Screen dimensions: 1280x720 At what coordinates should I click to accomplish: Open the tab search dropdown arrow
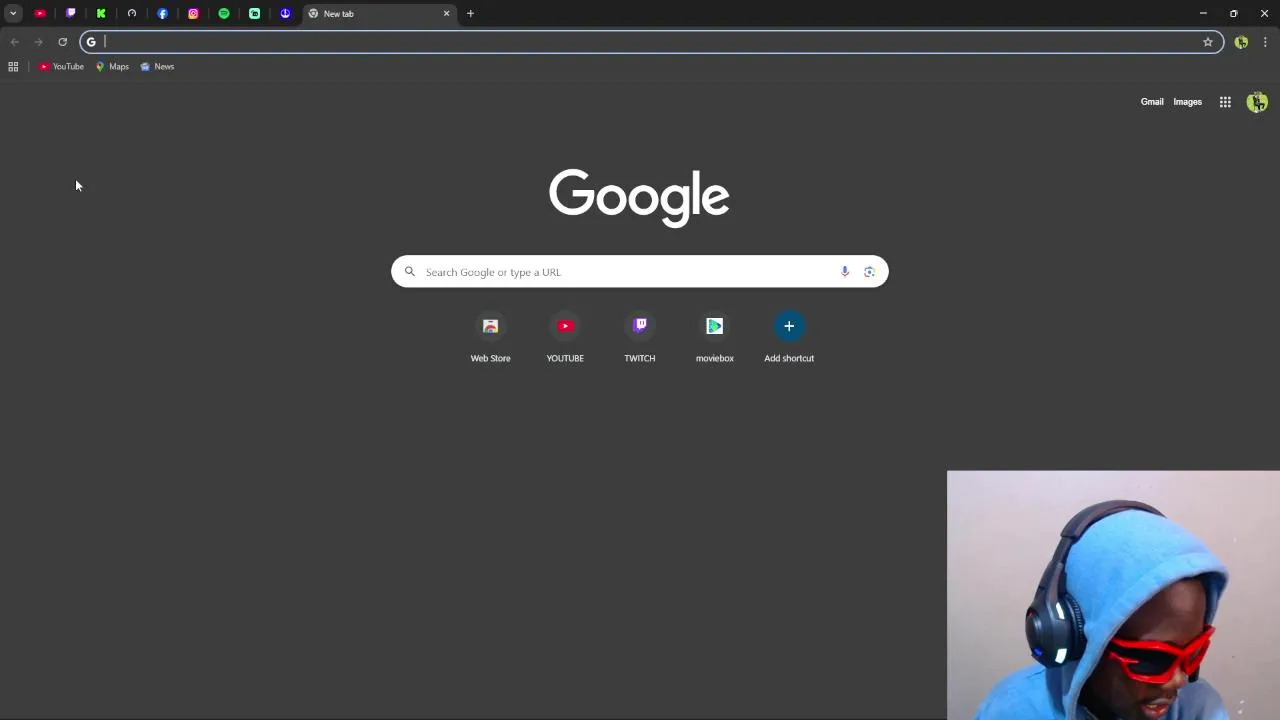[x=13, y=13]
